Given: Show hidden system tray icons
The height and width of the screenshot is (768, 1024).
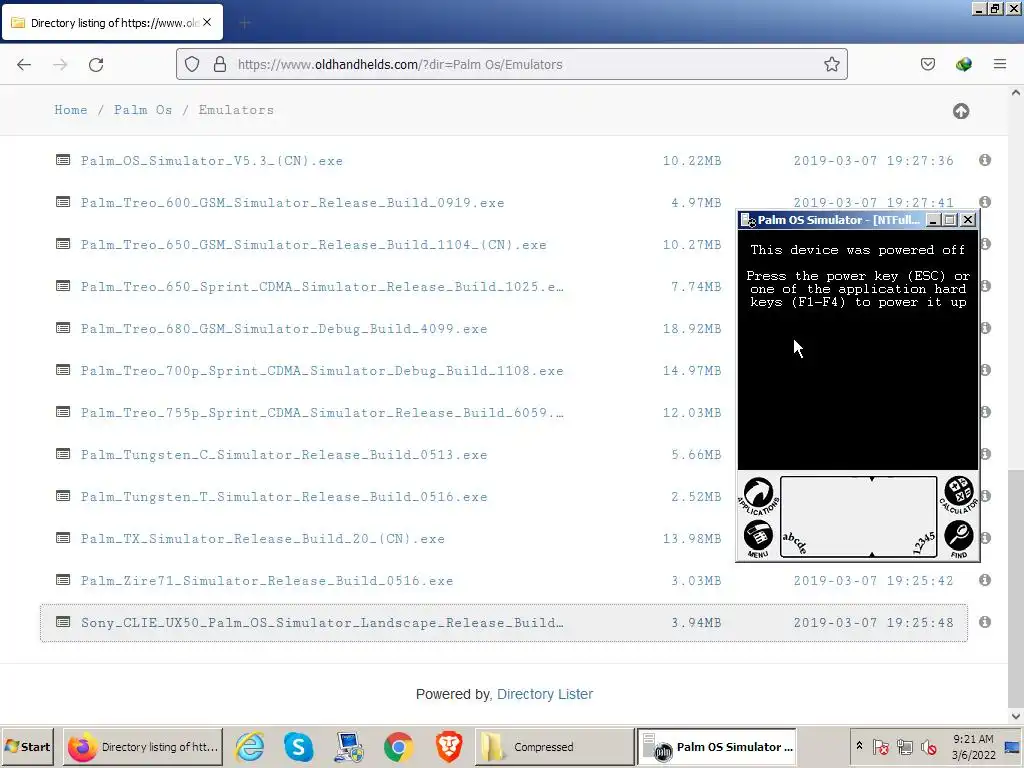Looking at the screenshot, I should click(x=859, y=746).
